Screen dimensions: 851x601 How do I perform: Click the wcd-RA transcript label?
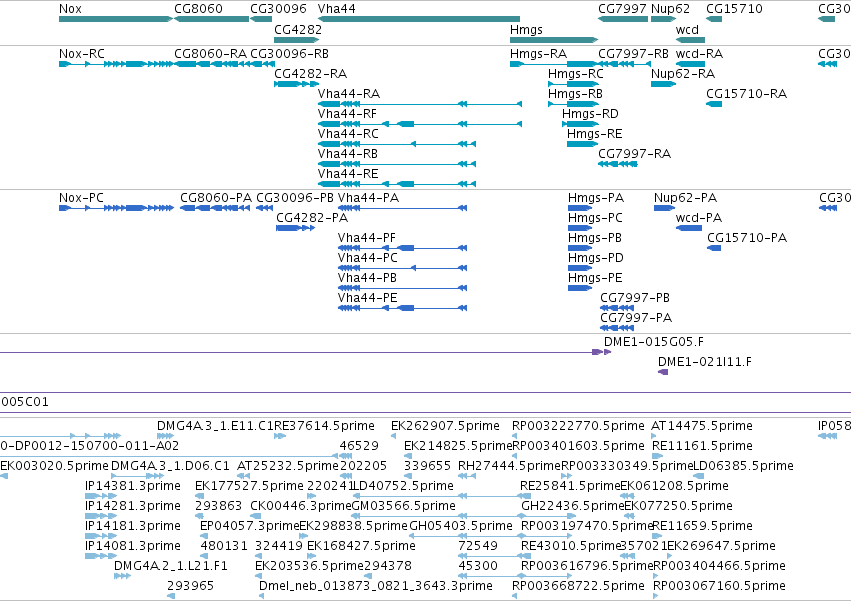(x=700, y=54)
